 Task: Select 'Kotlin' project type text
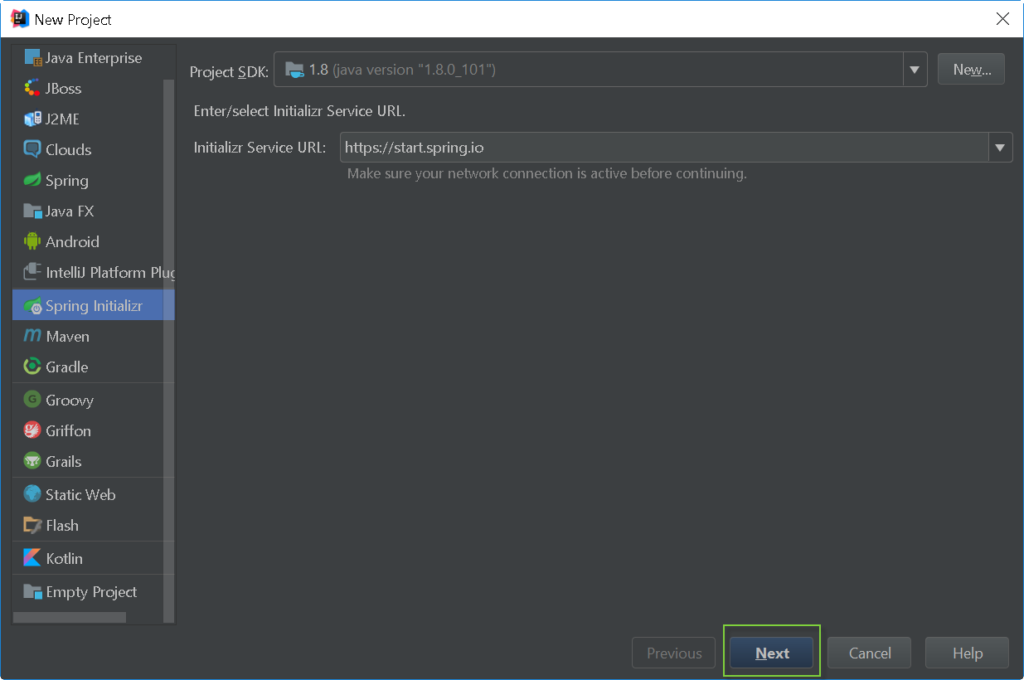pos(64,559)
